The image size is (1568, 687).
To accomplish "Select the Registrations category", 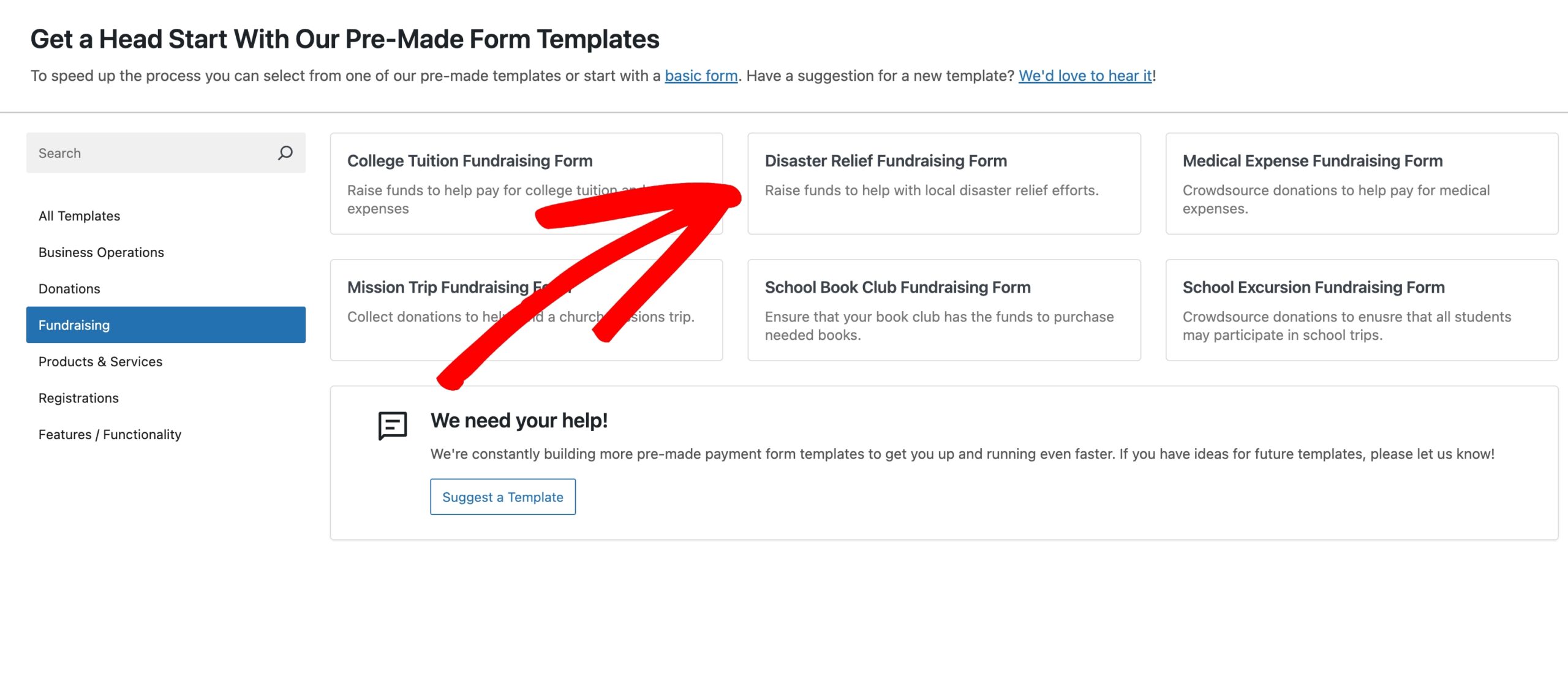I will pyautogui.click(x=78, y=397).
